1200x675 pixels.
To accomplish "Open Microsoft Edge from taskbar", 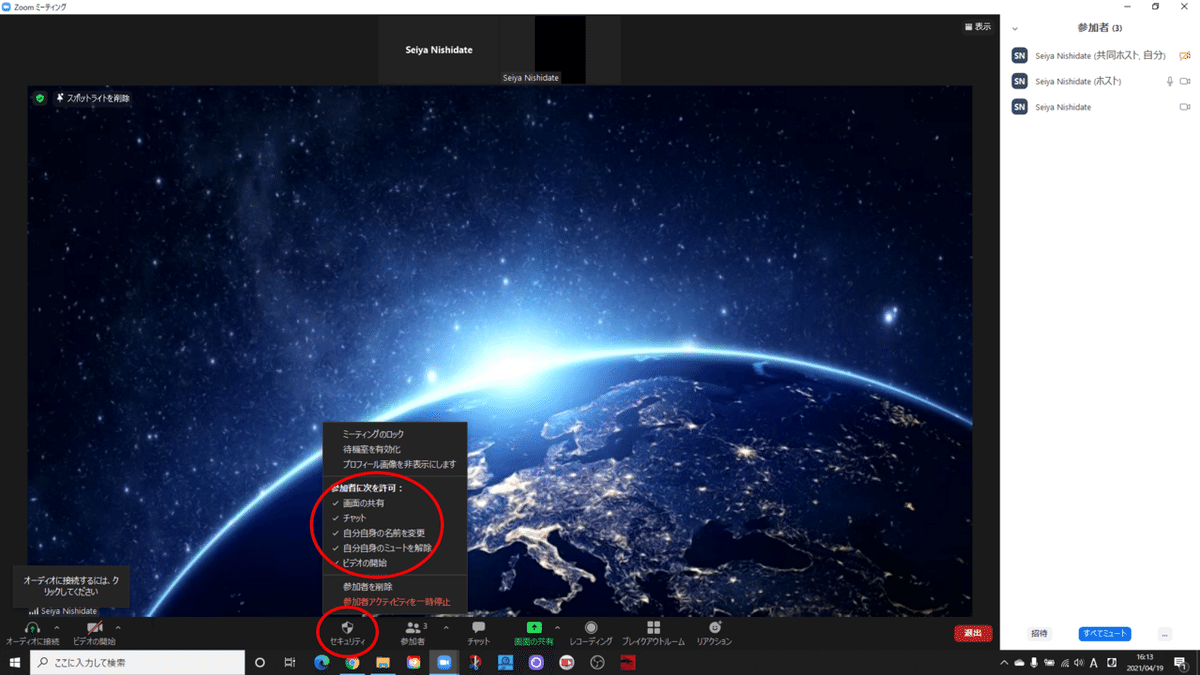I will point(322,662).
